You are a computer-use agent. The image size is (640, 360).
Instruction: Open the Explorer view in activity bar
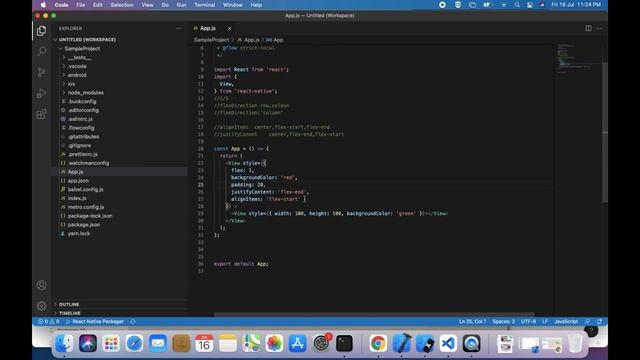point(41,31)
